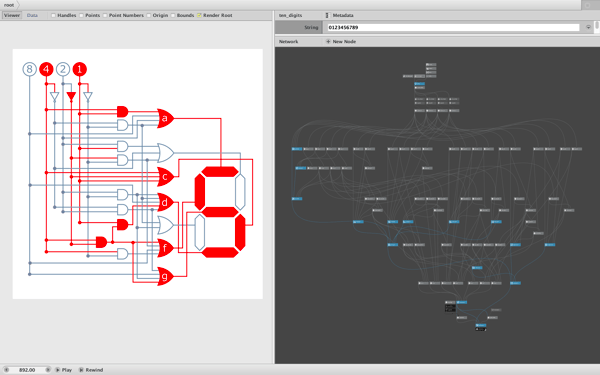Viewport: 600px width, 375px height.
Task: Click the red input circle labeled 1
Action: [x=80, y=69]
